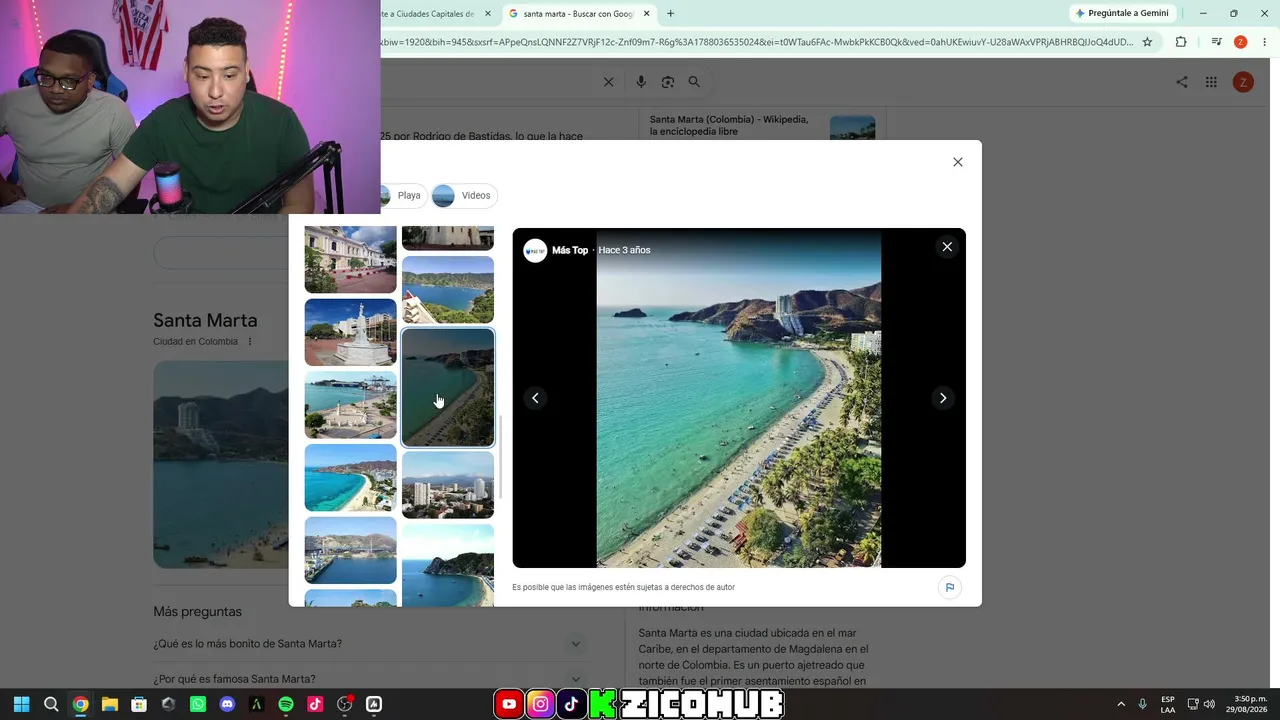Click the Más preguntas heading
1280x720 pixels.
click(197, 611)
